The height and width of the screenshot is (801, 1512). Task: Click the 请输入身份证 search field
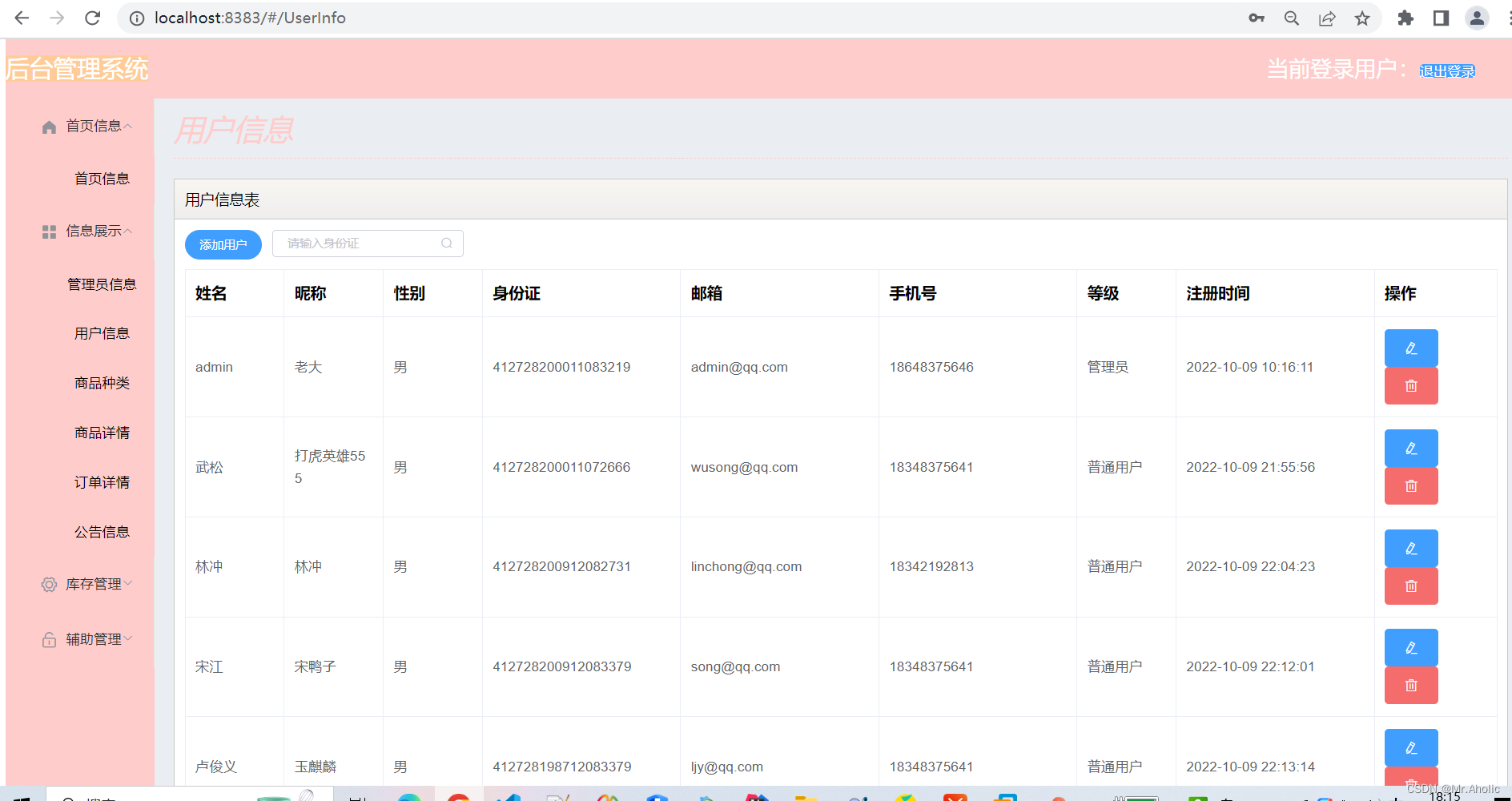coord(352,243)
